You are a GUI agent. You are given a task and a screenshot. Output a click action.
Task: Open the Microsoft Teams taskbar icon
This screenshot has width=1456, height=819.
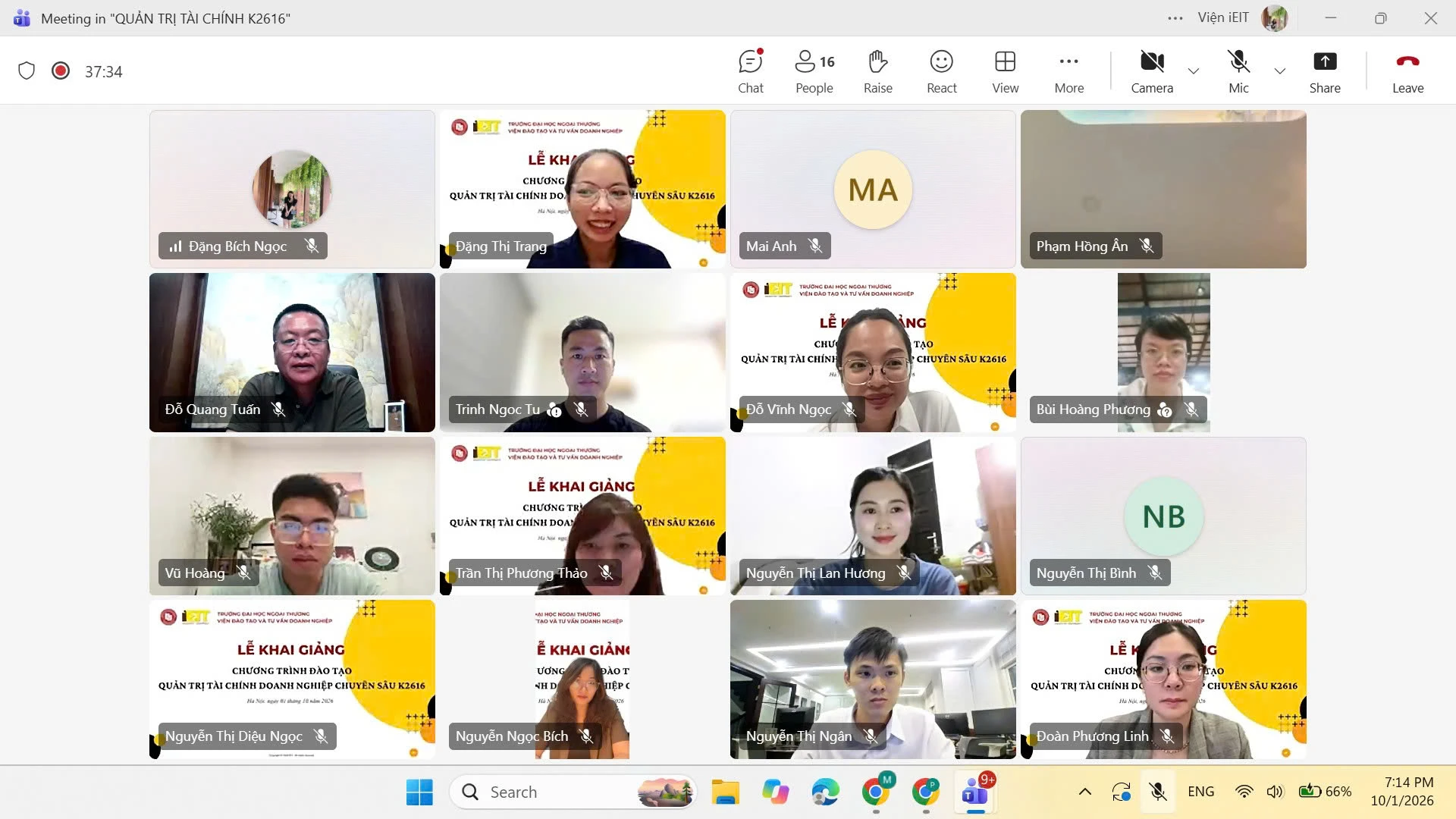pyautogui.click(x=975, y=792)
